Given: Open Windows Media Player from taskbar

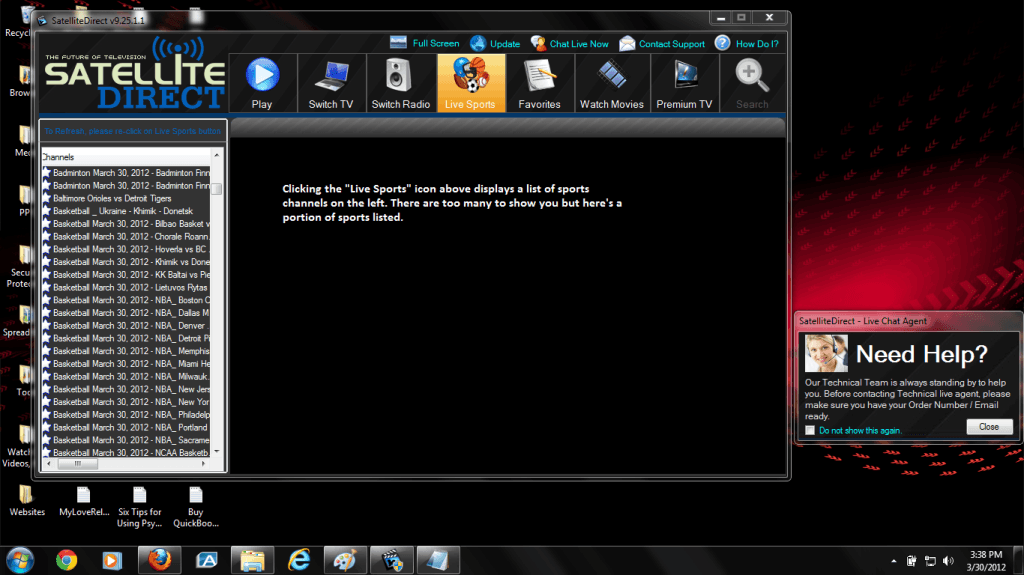Looking at the screenshot, I should pos(112,561).
